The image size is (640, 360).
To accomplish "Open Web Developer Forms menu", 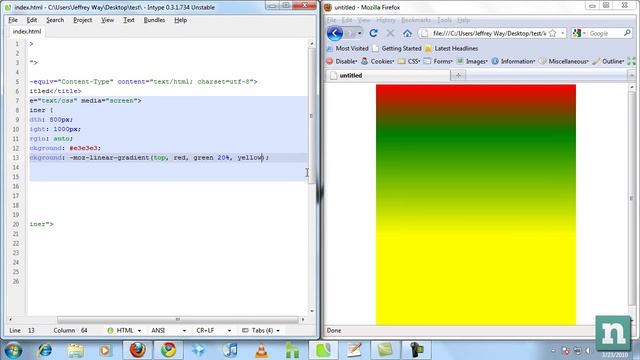I will coord(438,61).
